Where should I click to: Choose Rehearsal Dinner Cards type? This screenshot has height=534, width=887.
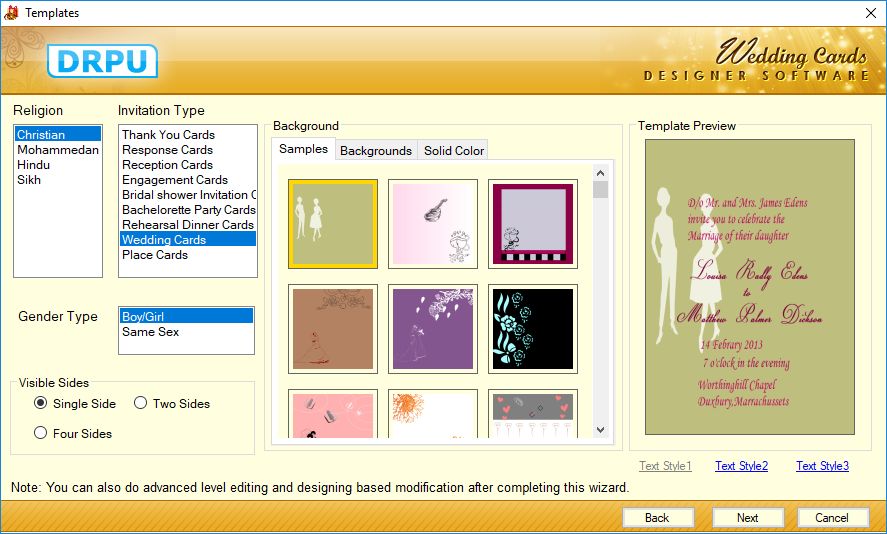pos(188,225)
